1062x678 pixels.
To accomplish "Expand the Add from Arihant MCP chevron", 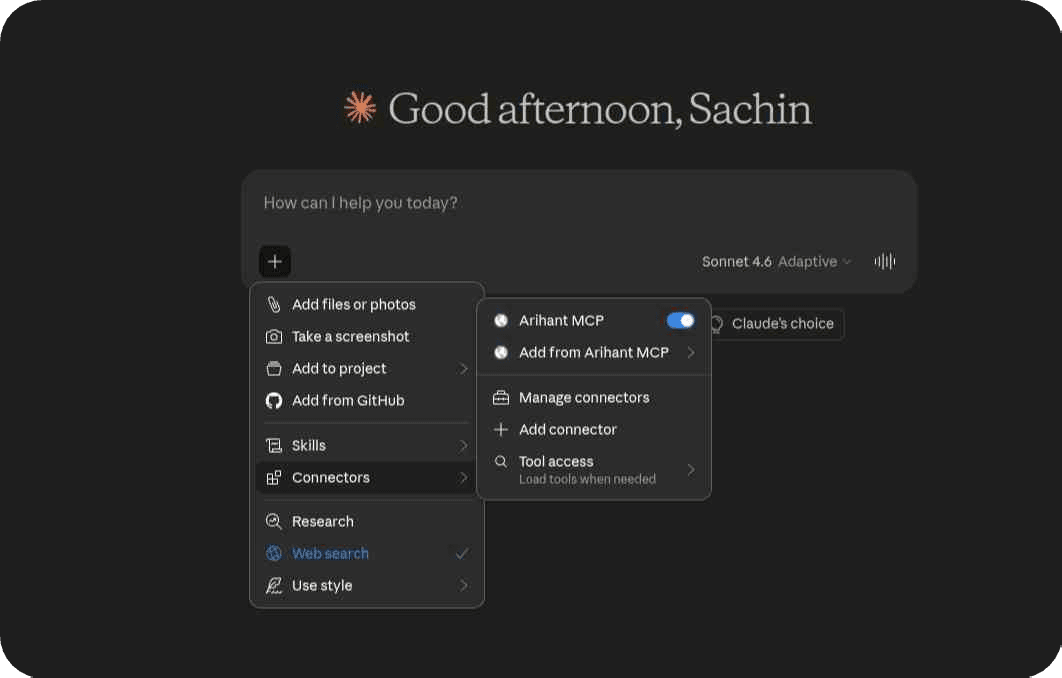I will [691, 352].
